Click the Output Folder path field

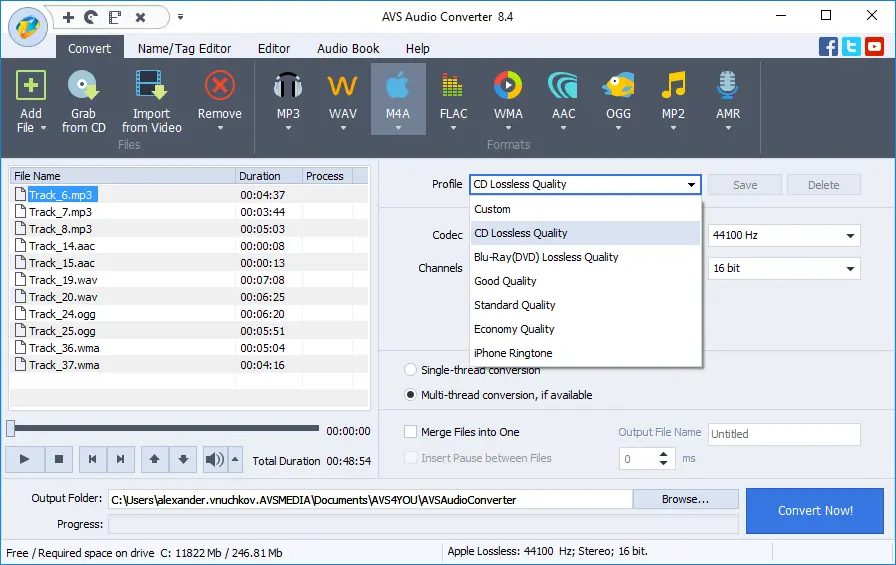coord(370,500)
